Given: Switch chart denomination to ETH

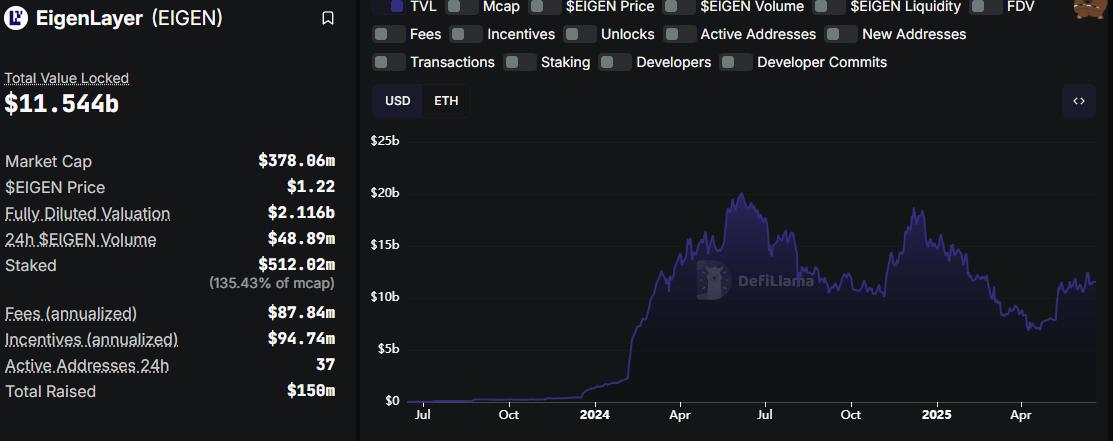Looking at the screenshot, I should click(x=446, y=101).
